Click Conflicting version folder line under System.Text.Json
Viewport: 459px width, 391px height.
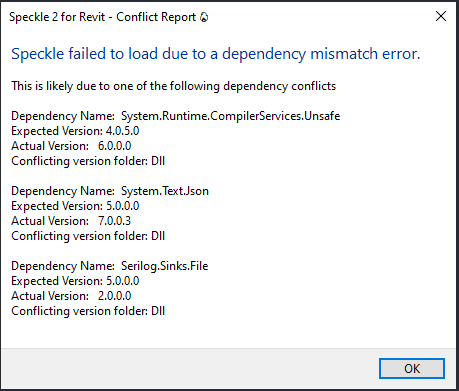[88, 236]
